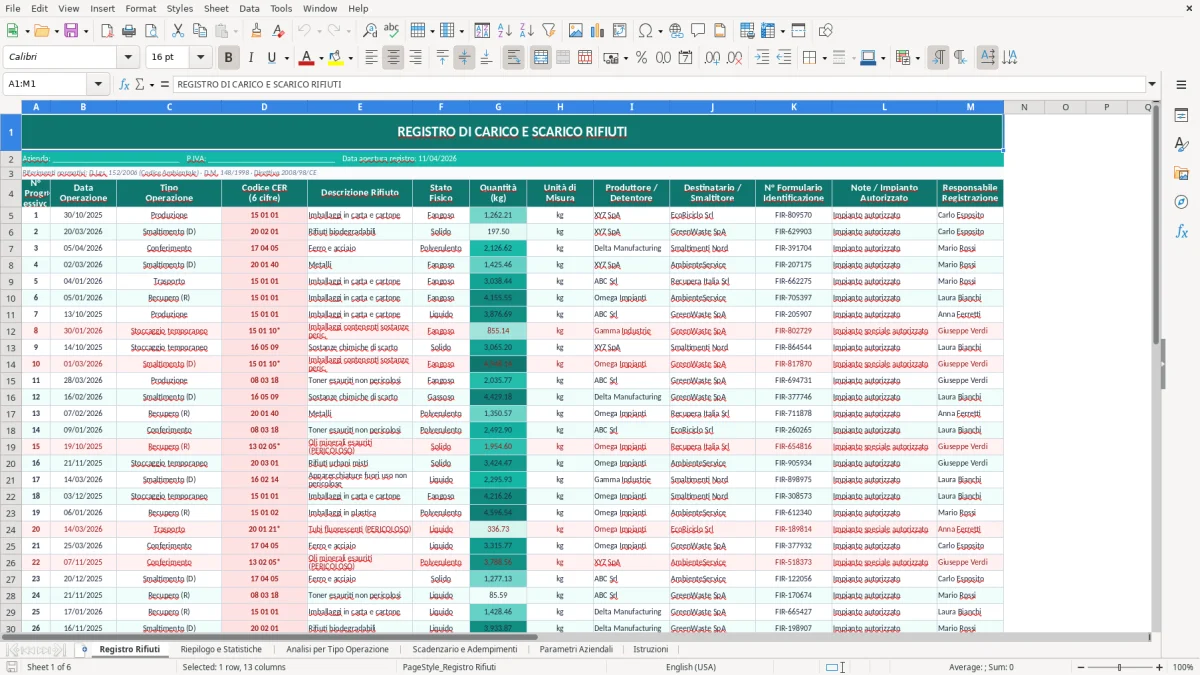Open Gallery panel in sidebar
This screenshot has height=675, width=1200.
tap(1181, 173)
